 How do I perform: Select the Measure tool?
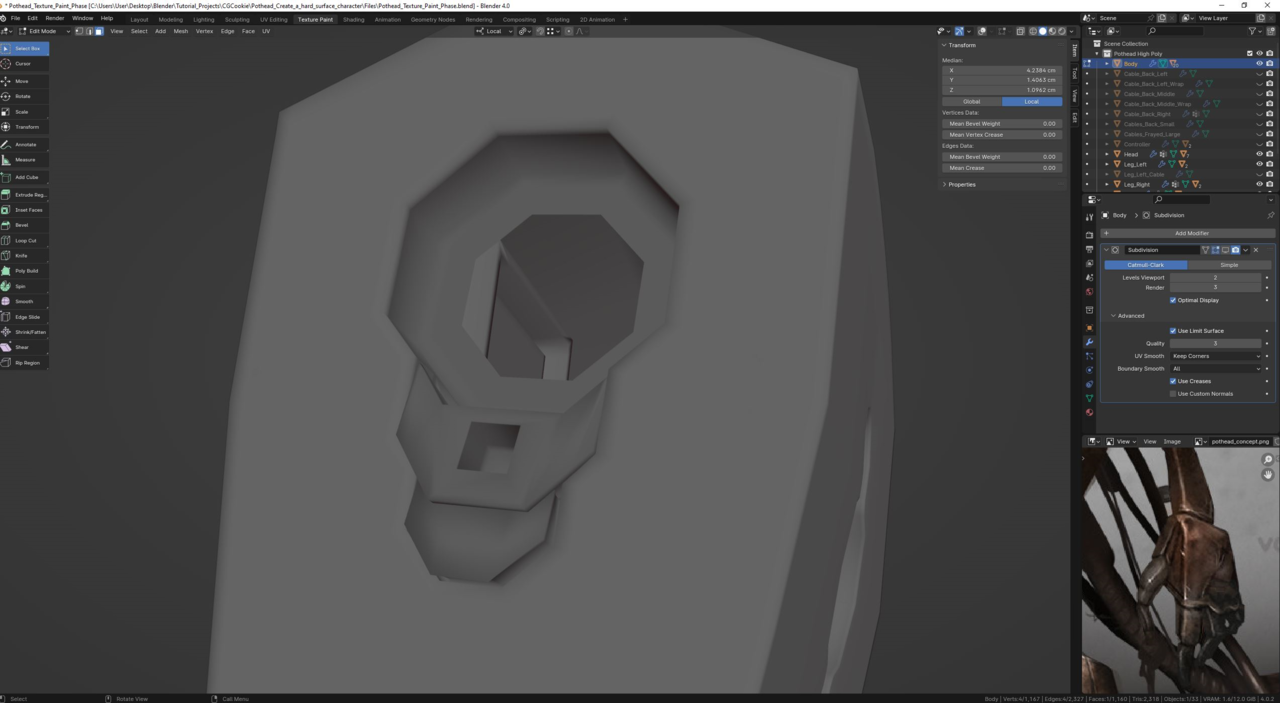tap(25, 160)
